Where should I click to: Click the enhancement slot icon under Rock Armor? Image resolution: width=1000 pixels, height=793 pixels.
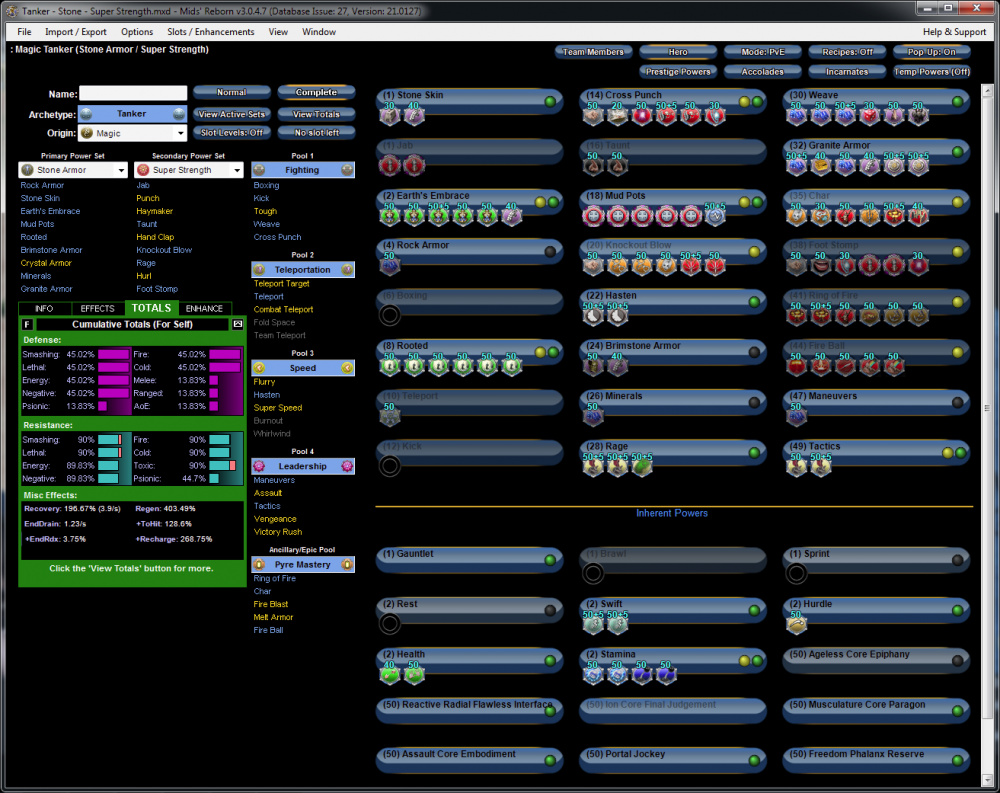(390, 266)
